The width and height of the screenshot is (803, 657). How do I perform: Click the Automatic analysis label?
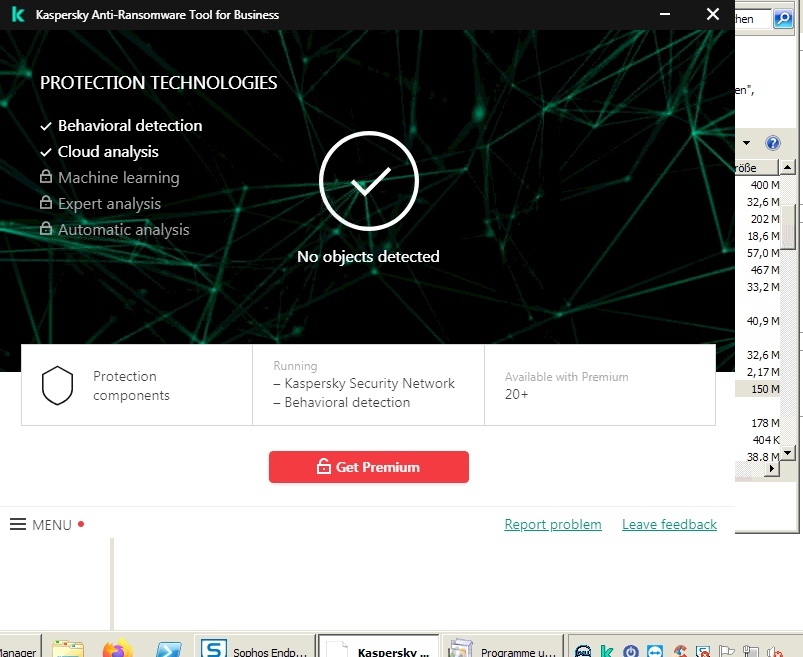click(123, 230)
